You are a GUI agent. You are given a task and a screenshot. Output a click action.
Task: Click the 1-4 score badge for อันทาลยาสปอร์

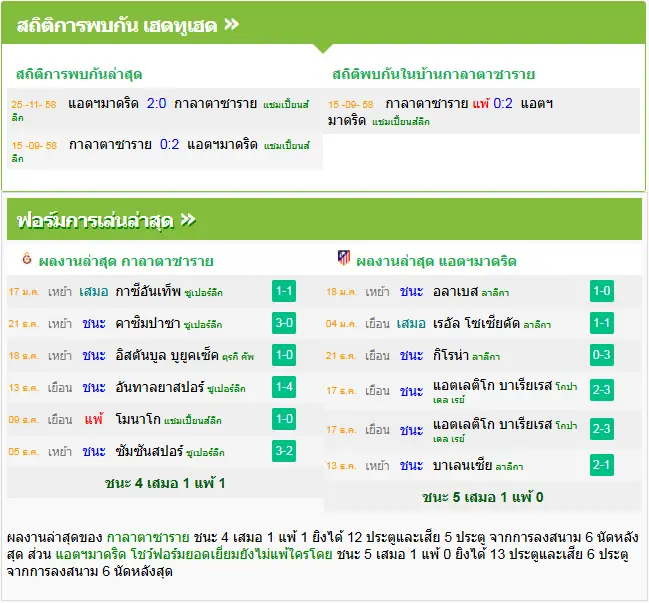(x=284, y=387)
